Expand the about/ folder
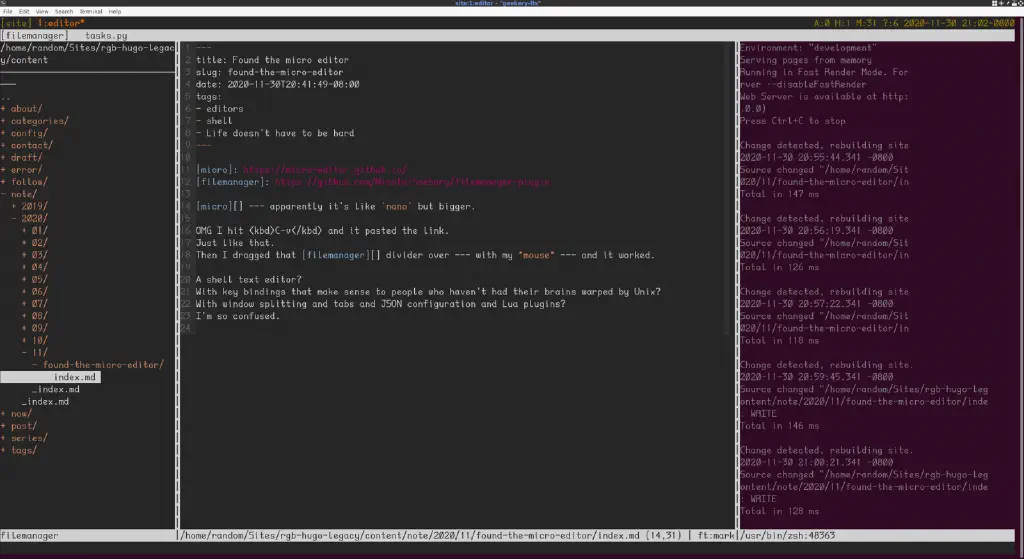 [x=22, y=108]
